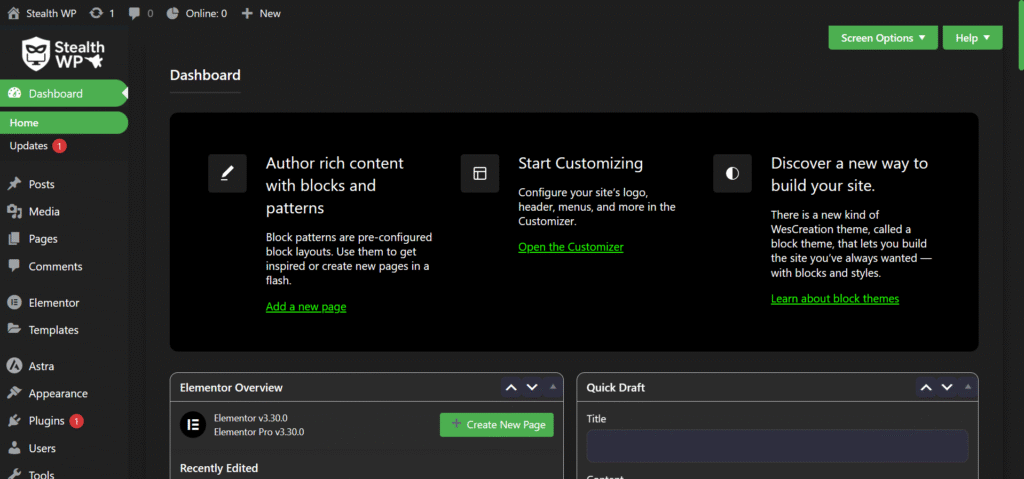Select the Home submenu item
Screen dimensions: 1024x479
(64, 123)
